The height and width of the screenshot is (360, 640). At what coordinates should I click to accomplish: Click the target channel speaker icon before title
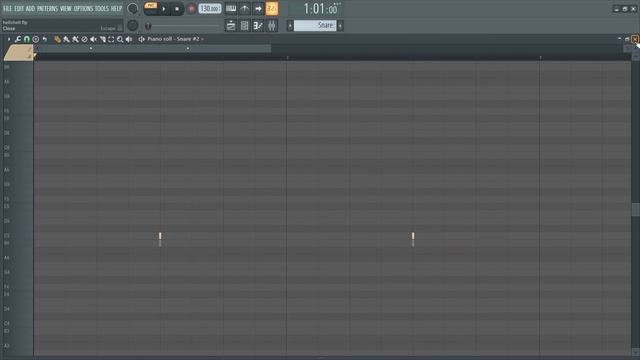coord(142,39)
